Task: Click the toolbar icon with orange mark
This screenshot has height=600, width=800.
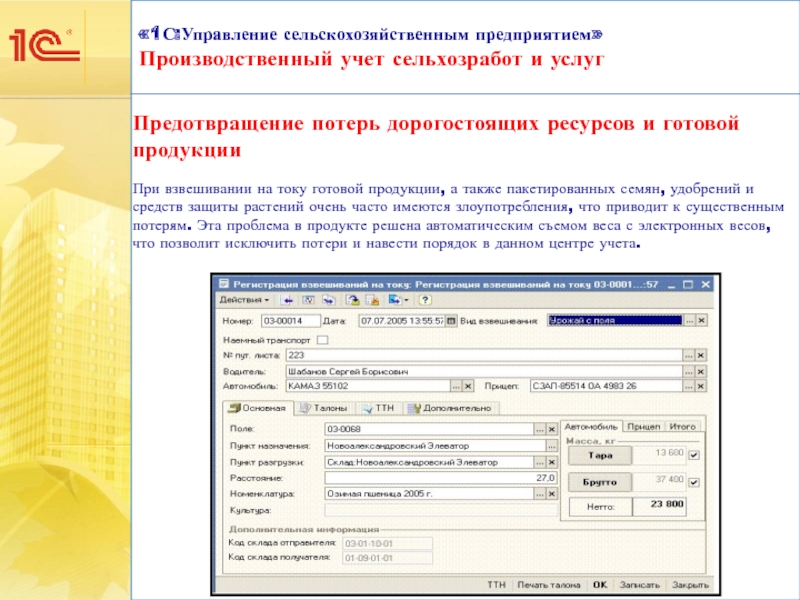Action: [x=372, y=300]
